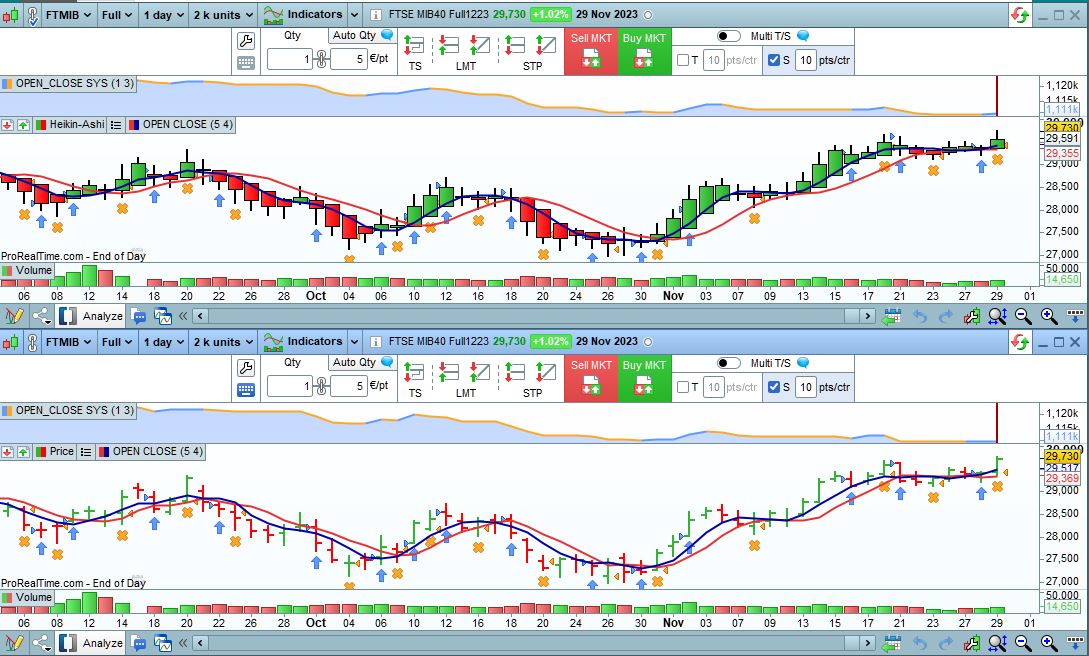Click Sell MKT button in top chart
This screenshot has height=656, width=1089.
(x=591, y=51)
